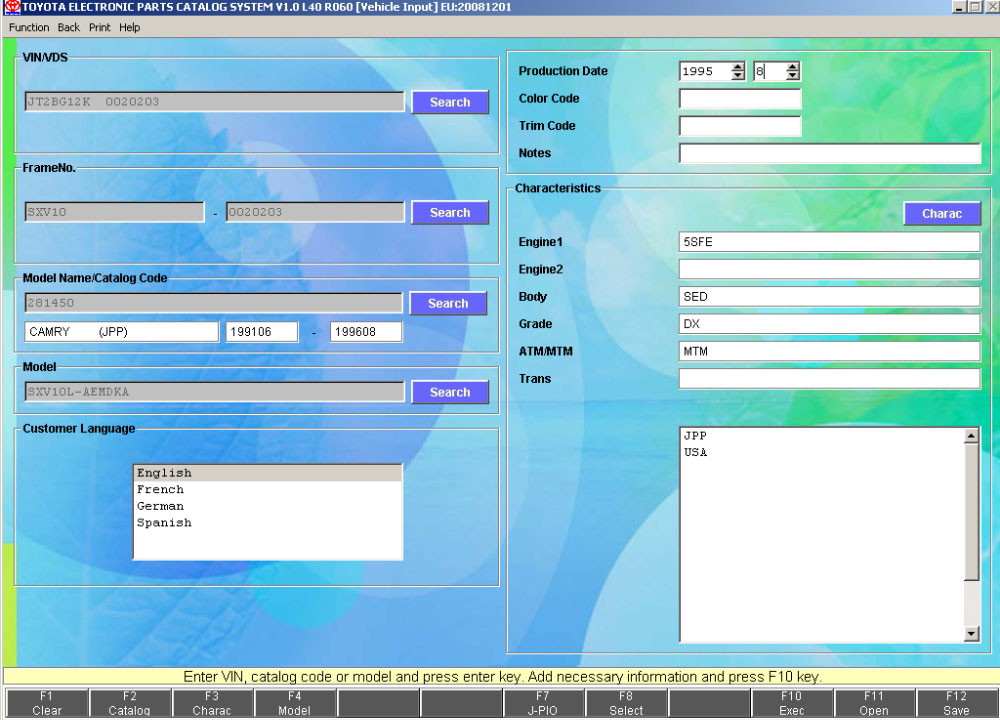Click the F12 Save function key
The image size is (1000, 720).
point(956,703)
